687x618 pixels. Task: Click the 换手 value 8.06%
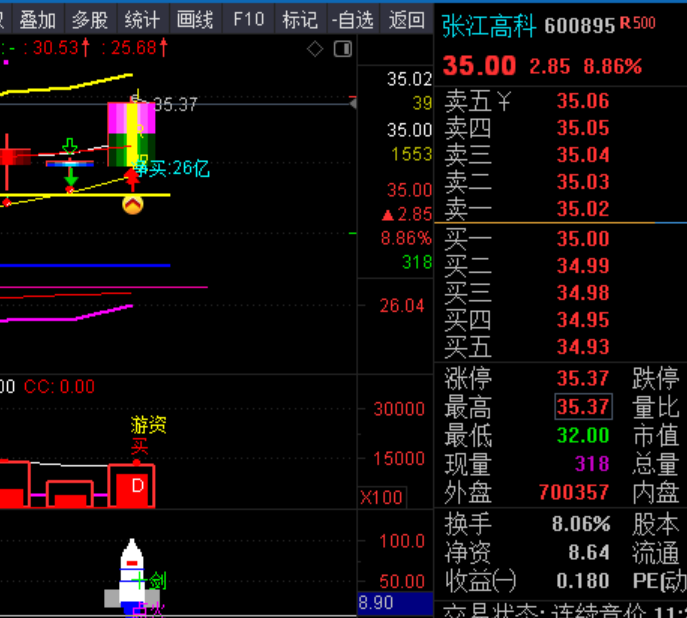pyautogui.click(x=581, y=524)
